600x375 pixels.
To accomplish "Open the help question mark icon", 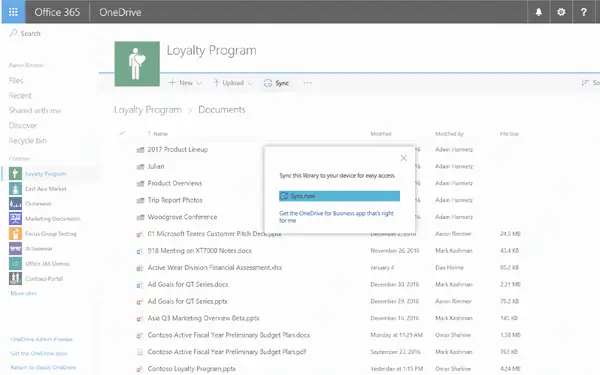I will coord(584,12).
